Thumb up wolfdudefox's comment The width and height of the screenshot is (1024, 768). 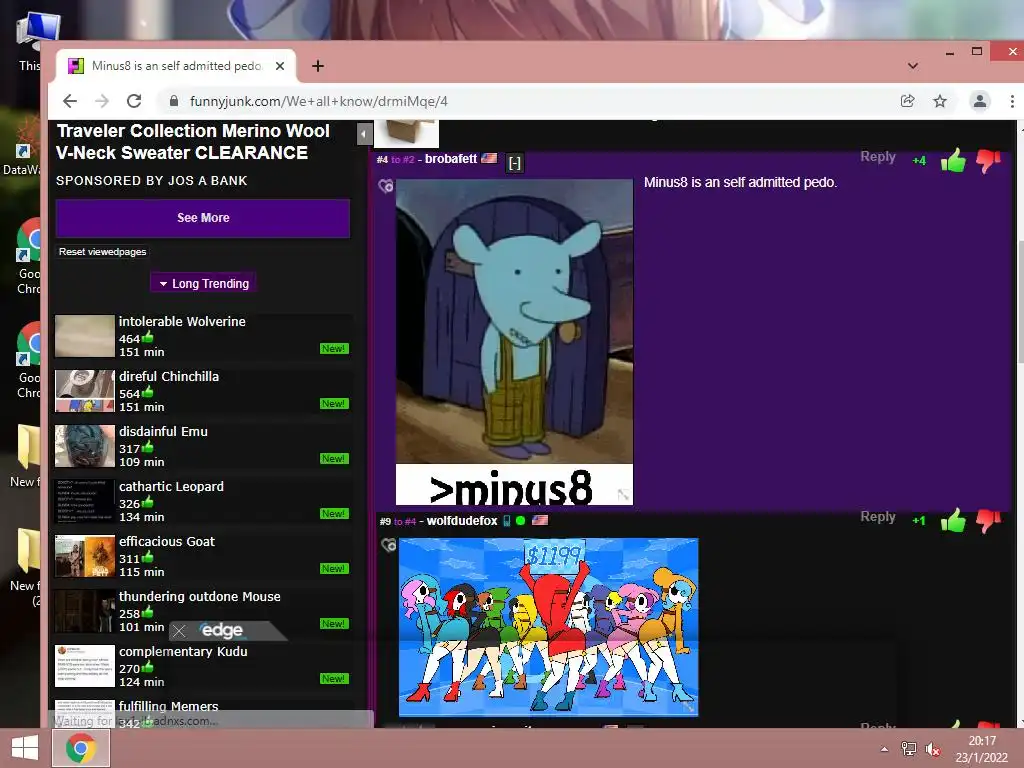(953, 520)
